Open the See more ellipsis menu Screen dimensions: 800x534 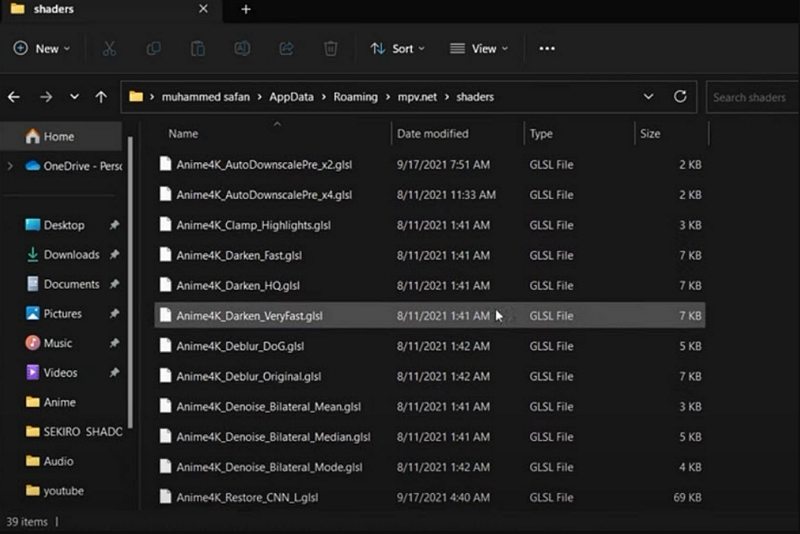(547, 48)
